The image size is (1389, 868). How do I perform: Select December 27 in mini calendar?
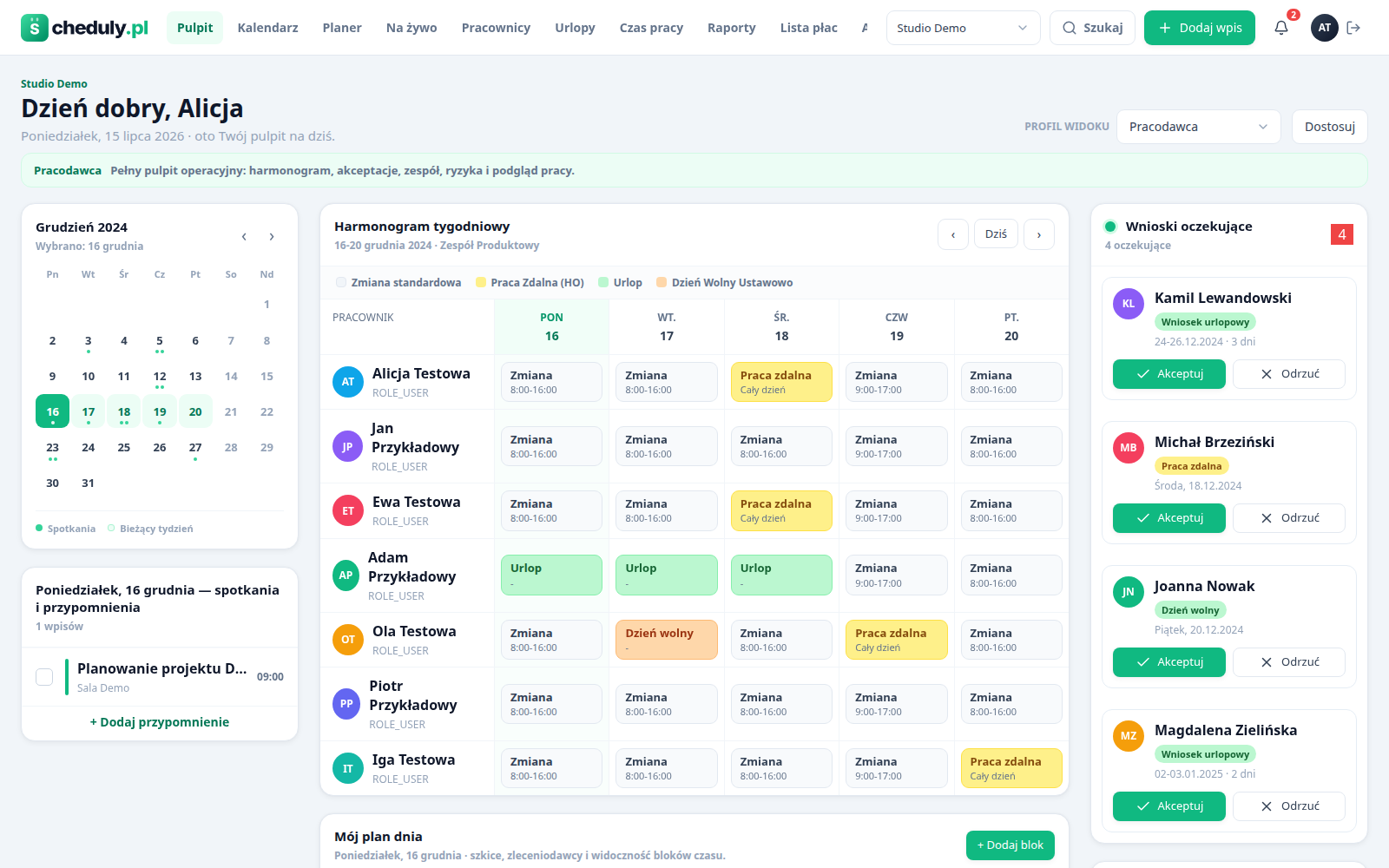point(195,448)
